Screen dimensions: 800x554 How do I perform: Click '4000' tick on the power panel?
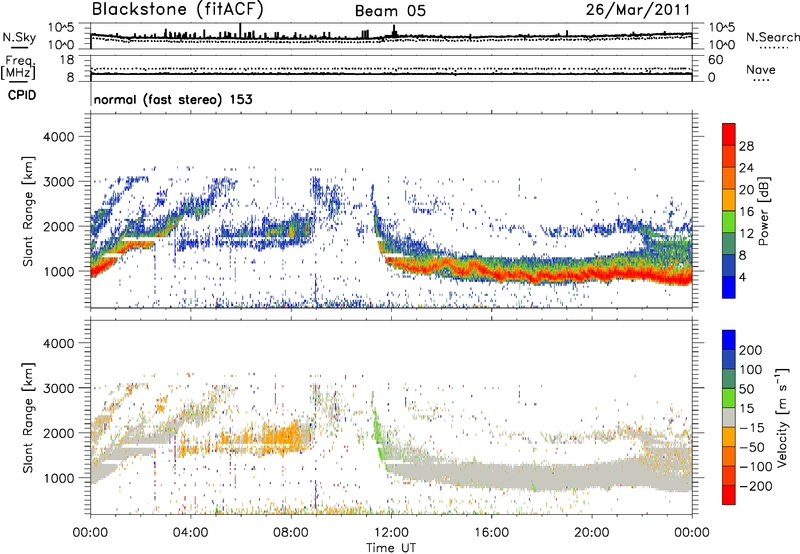pos(59,137)
